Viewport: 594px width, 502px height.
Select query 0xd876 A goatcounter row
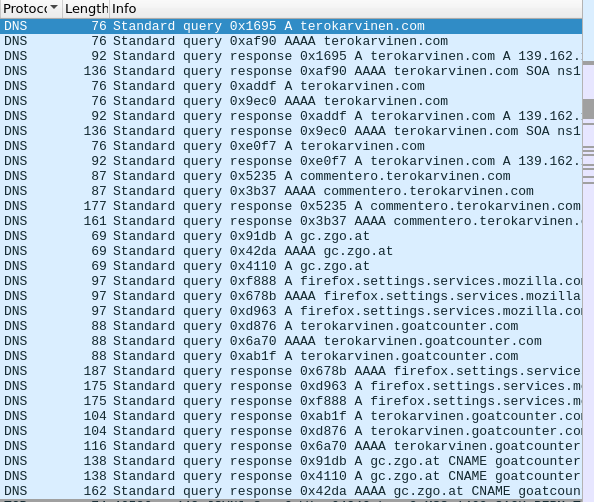coord(291,326)
